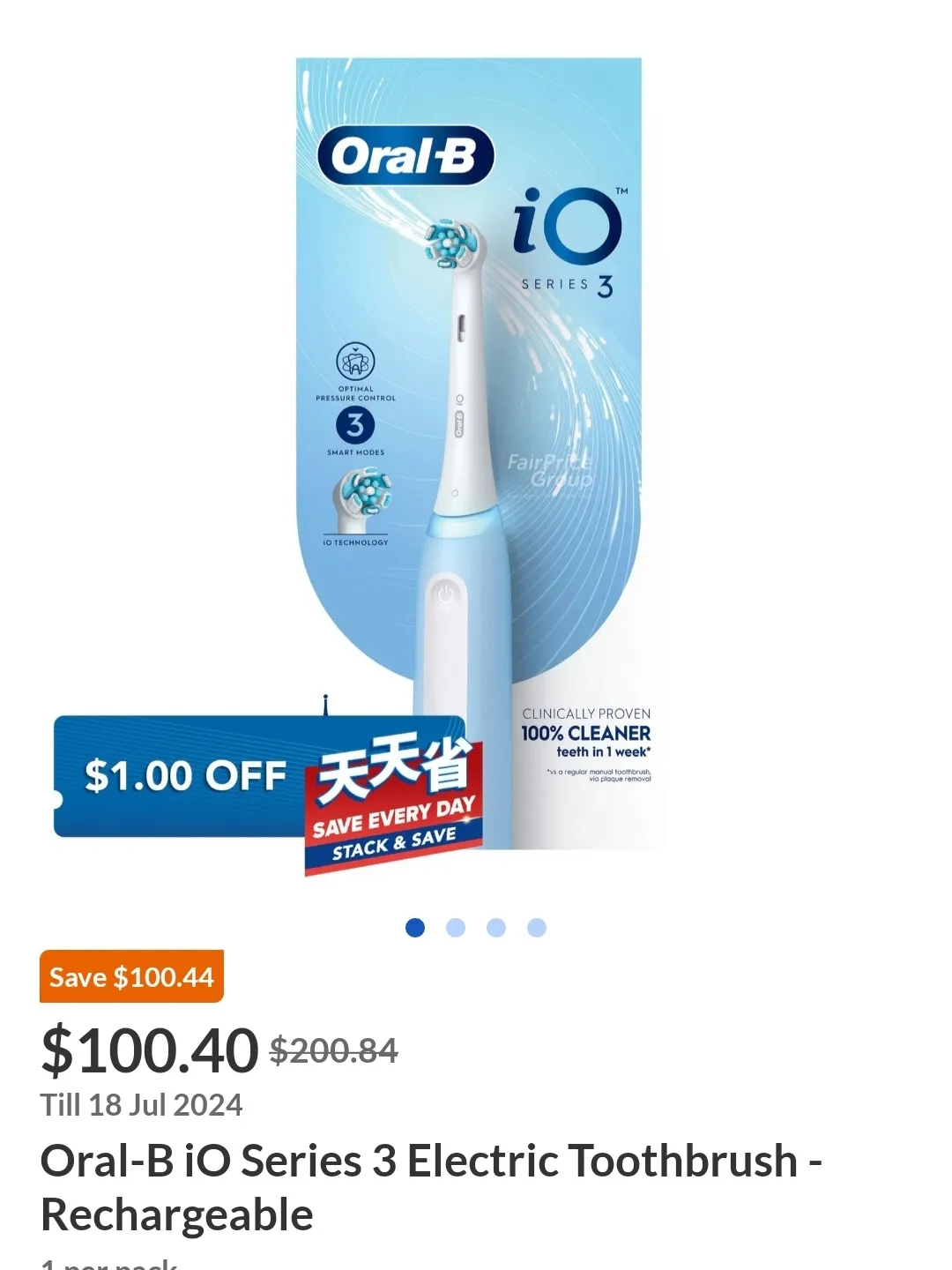Click the Save $100.44 orange badge

pyautogui.click(x=131, y=976)
